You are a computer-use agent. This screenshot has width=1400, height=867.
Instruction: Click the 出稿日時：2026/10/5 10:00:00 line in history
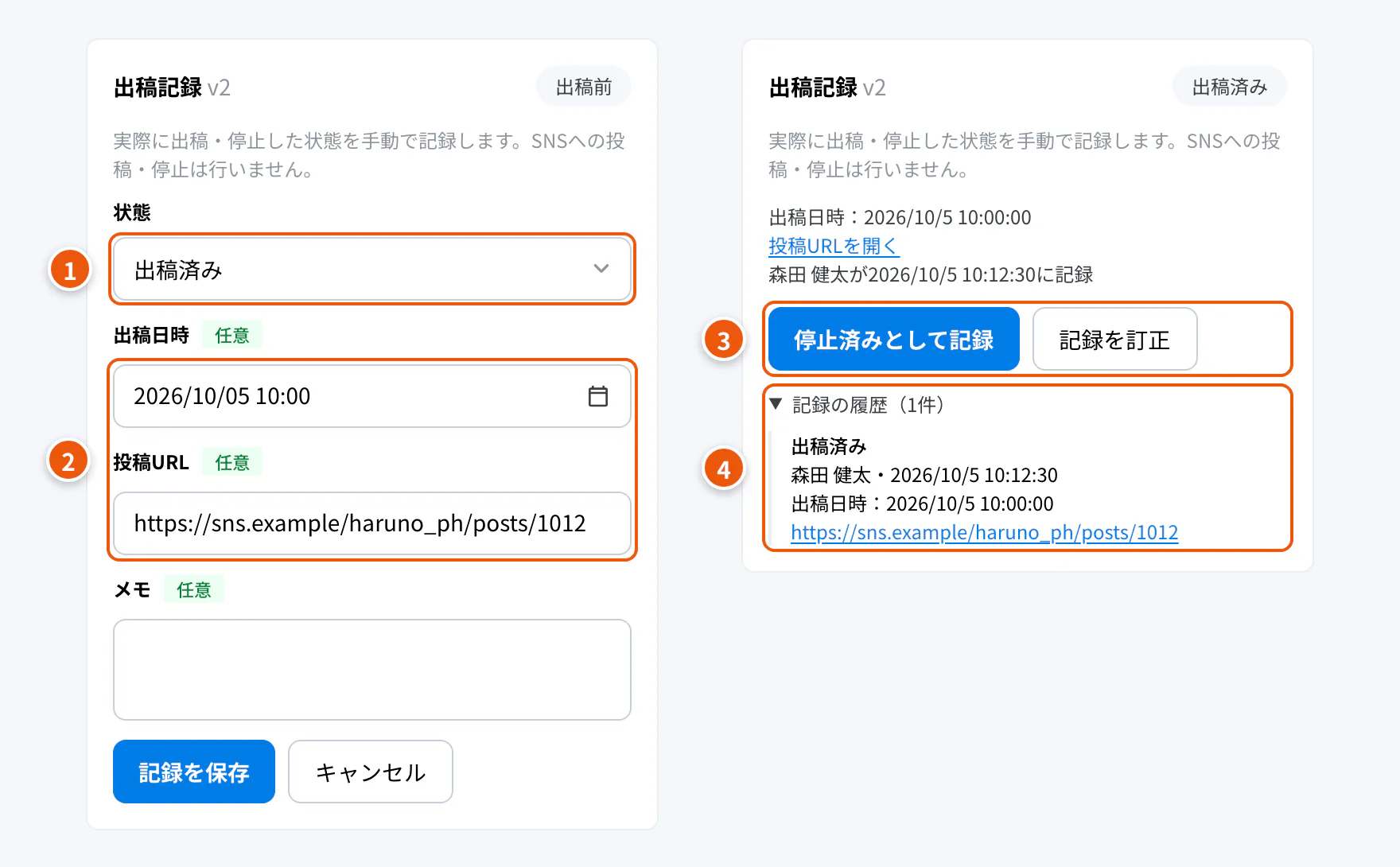[922, 503]
